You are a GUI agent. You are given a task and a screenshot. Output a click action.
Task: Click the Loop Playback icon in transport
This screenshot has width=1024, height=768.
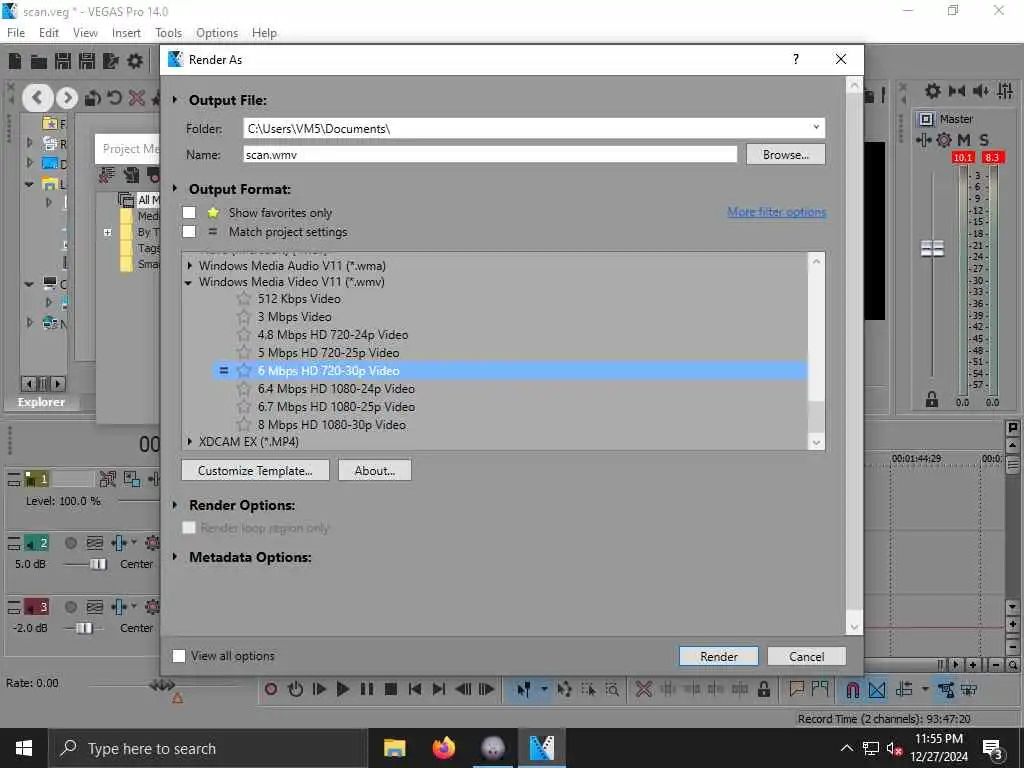[295, 689]
